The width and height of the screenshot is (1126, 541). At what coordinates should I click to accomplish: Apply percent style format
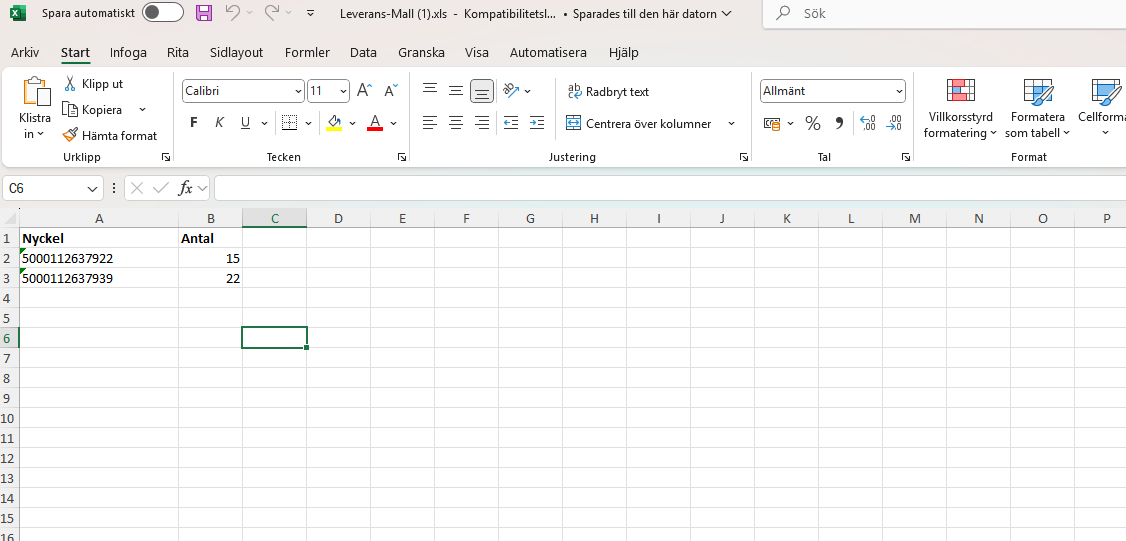tap(813, 124)
